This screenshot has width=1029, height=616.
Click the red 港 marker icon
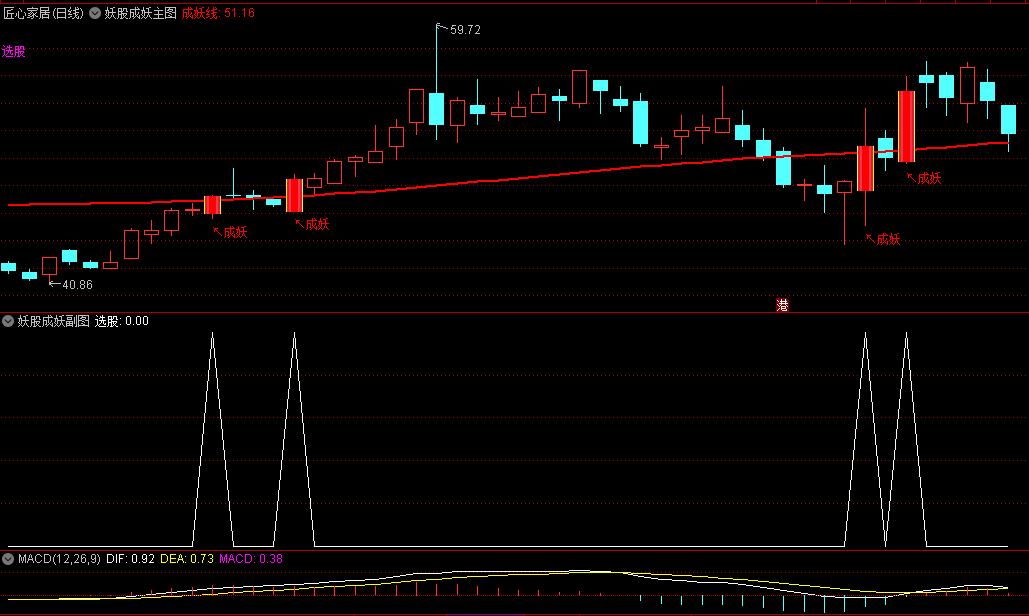782,305
